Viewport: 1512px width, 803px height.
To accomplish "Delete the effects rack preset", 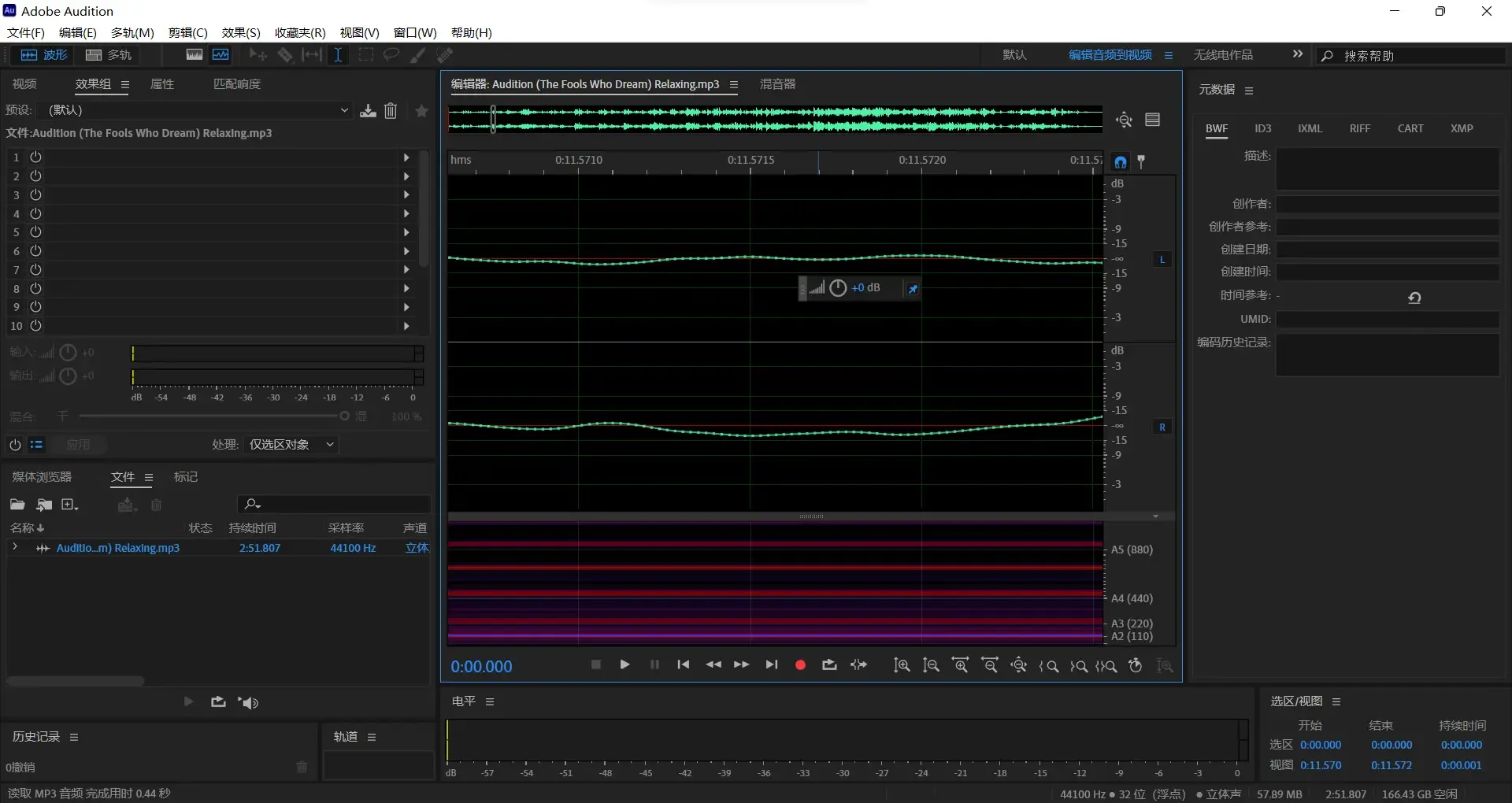I will [391, 111].
